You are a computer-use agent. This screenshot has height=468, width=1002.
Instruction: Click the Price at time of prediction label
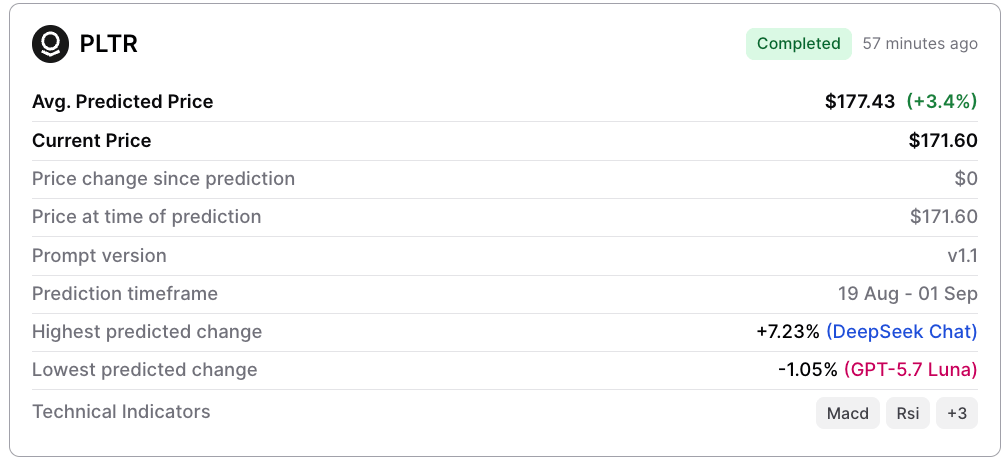[146, 217]
